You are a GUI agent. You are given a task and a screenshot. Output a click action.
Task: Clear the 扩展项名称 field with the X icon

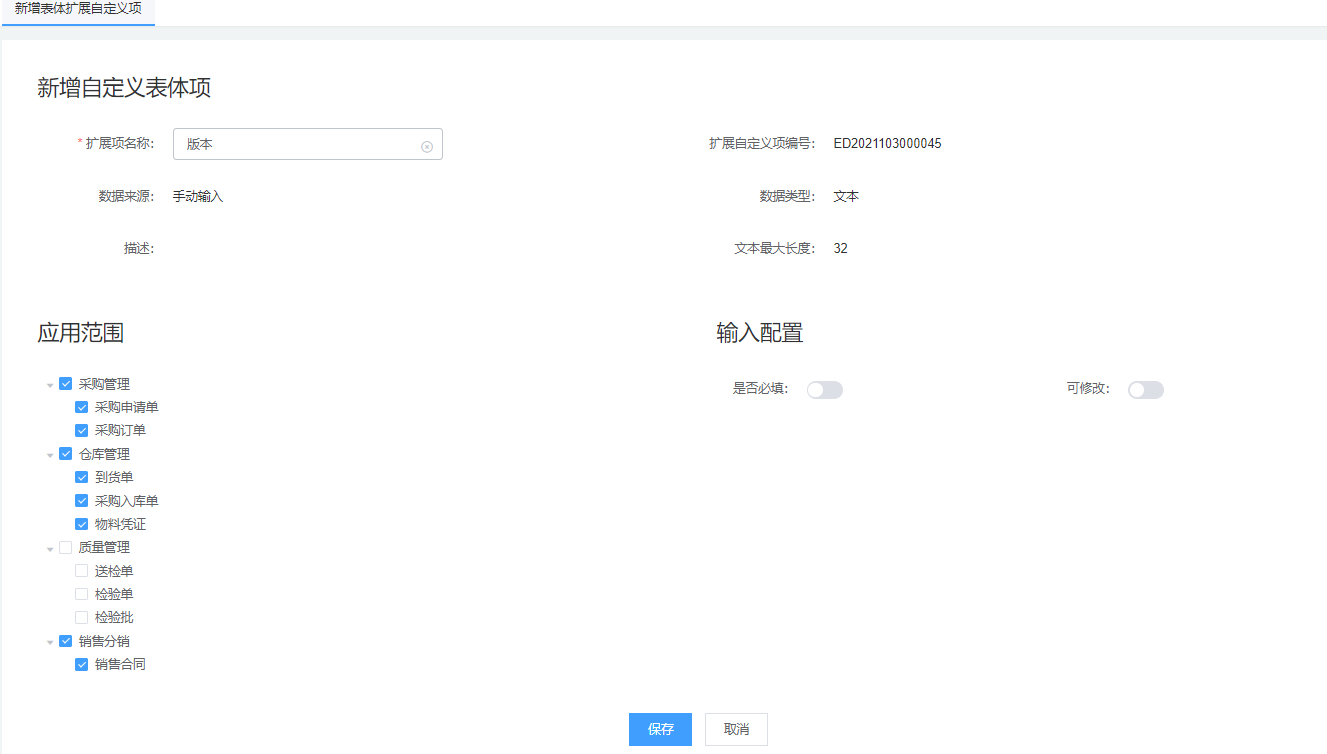tap(427, 146)
